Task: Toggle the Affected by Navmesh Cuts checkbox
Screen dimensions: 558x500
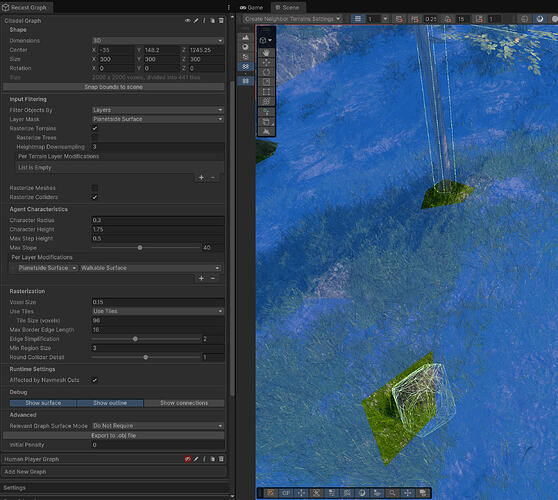Action: point(95,380)
